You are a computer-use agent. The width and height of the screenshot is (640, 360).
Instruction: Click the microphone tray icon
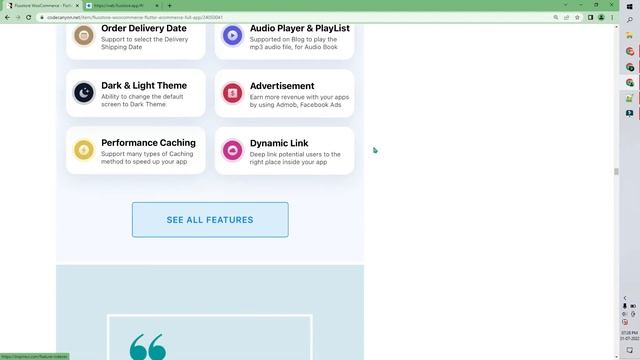coord(625,306)
